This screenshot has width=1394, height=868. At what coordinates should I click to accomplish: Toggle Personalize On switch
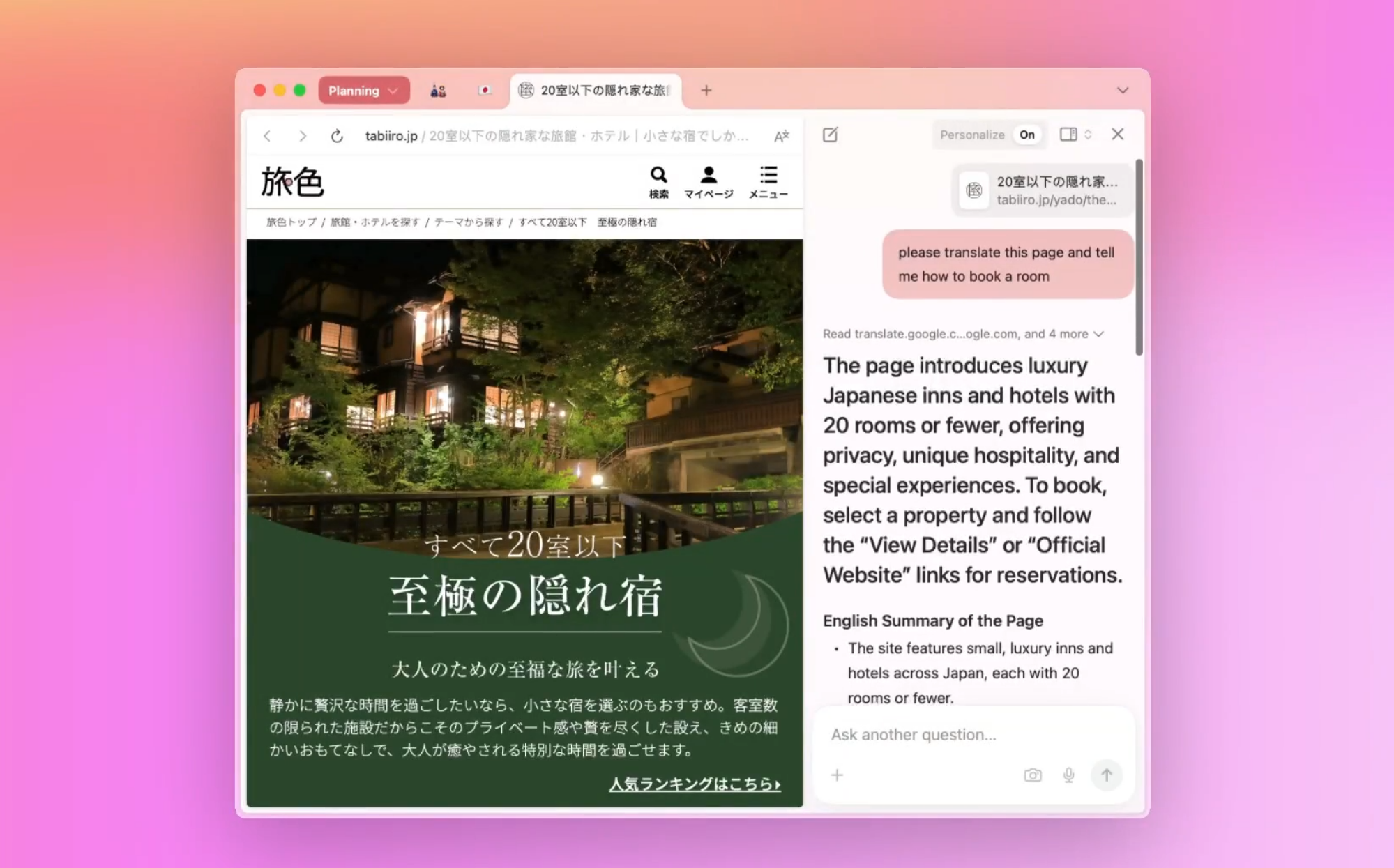pos(1026,135)
